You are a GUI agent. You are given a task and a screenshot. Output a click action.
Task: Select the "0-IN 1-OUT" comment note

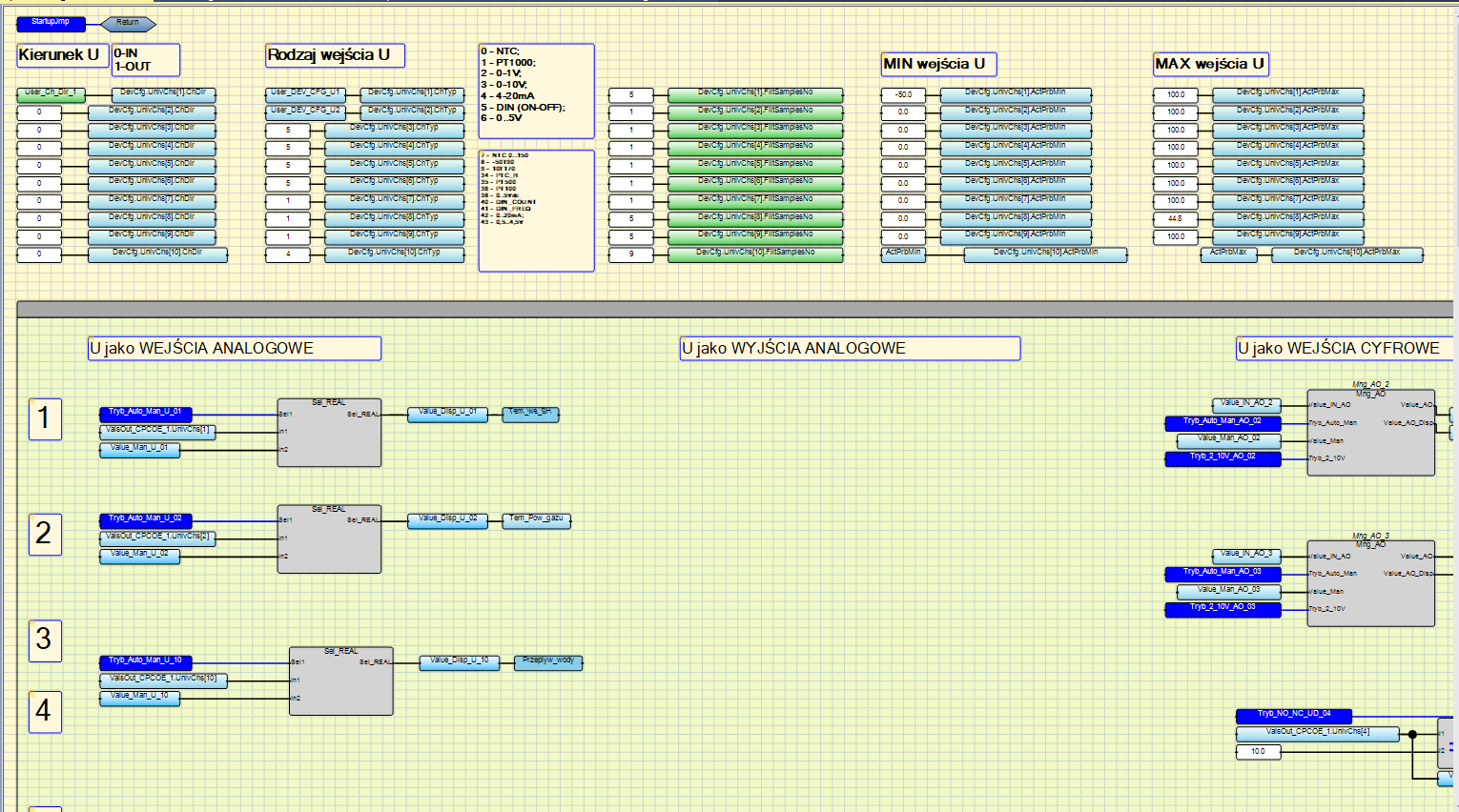146,60
